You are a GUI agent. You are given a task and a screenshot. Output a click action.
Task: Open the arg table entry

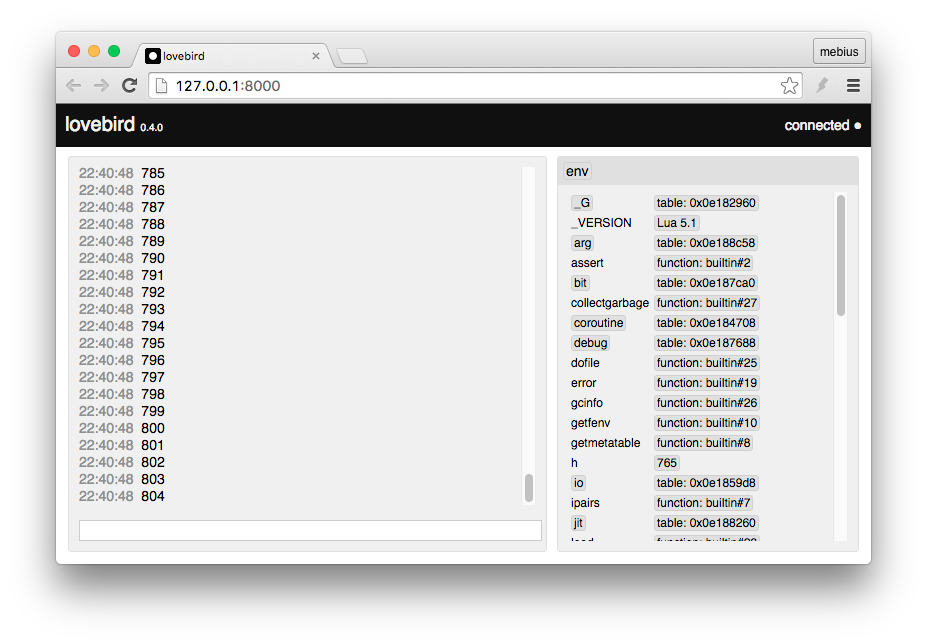click(582, 243)
